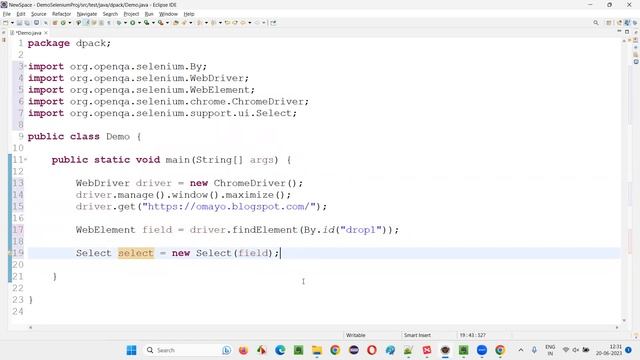Open the Window menu
The width and height of the screenshot is (640, 360).
(168, 14)
